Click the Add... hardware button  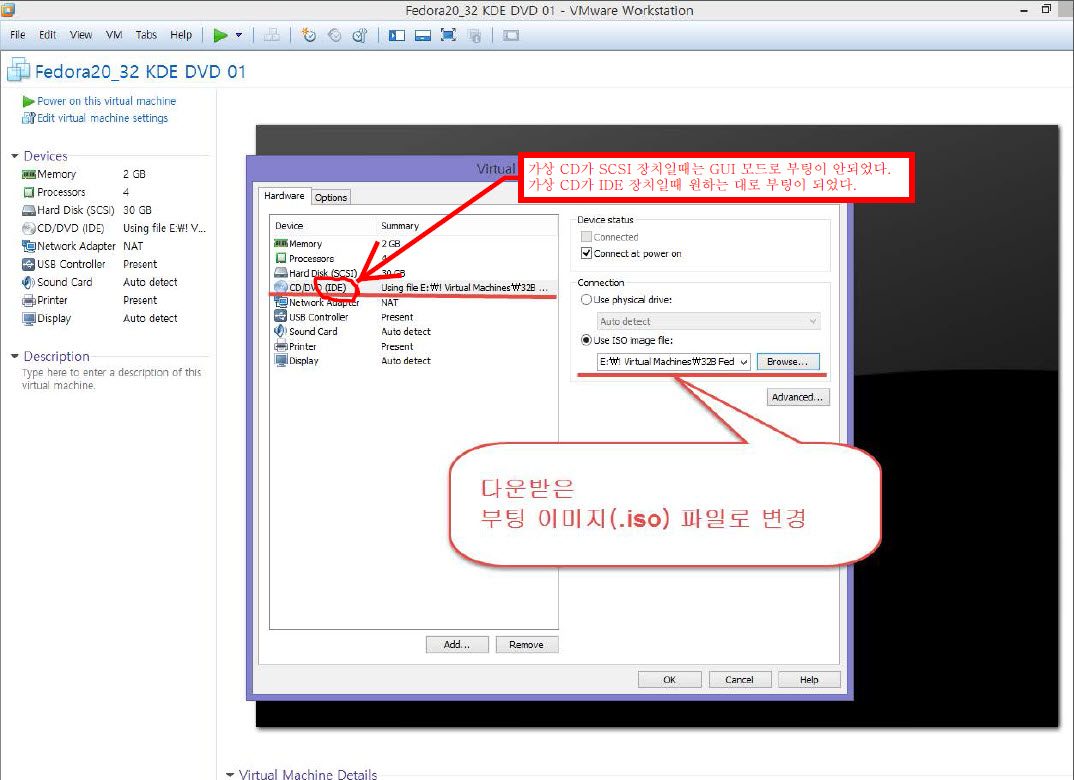click(457, 644)
